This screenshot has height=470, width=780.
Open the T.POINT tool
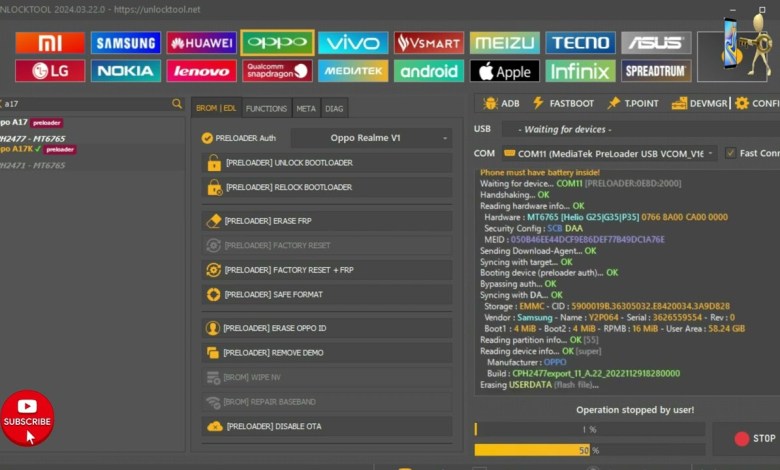coord(633,103)
